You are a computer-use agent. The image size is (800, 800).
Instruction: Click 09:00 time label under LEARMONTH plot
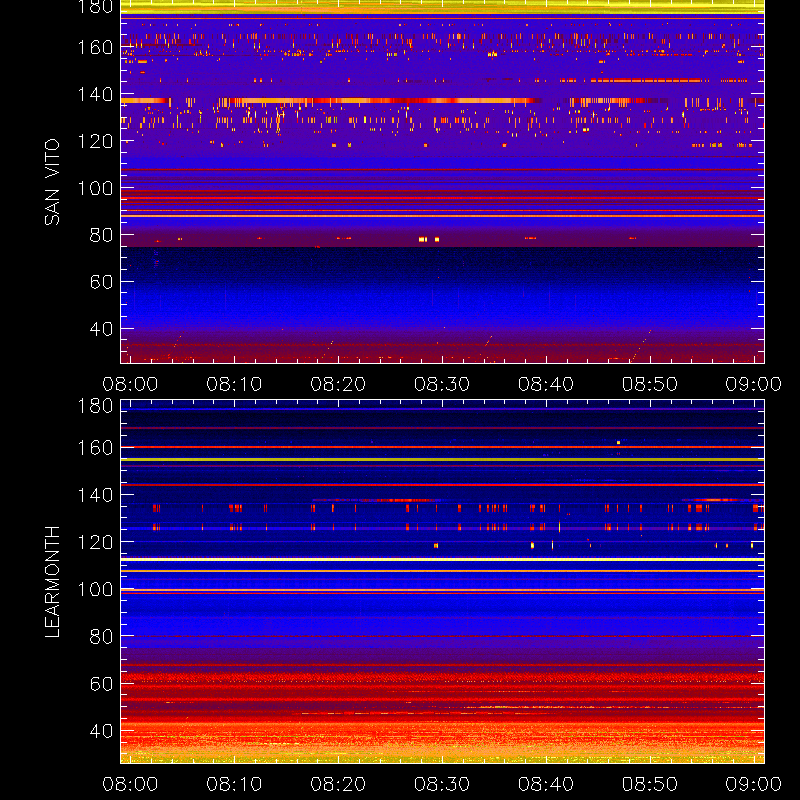[754, 784]
